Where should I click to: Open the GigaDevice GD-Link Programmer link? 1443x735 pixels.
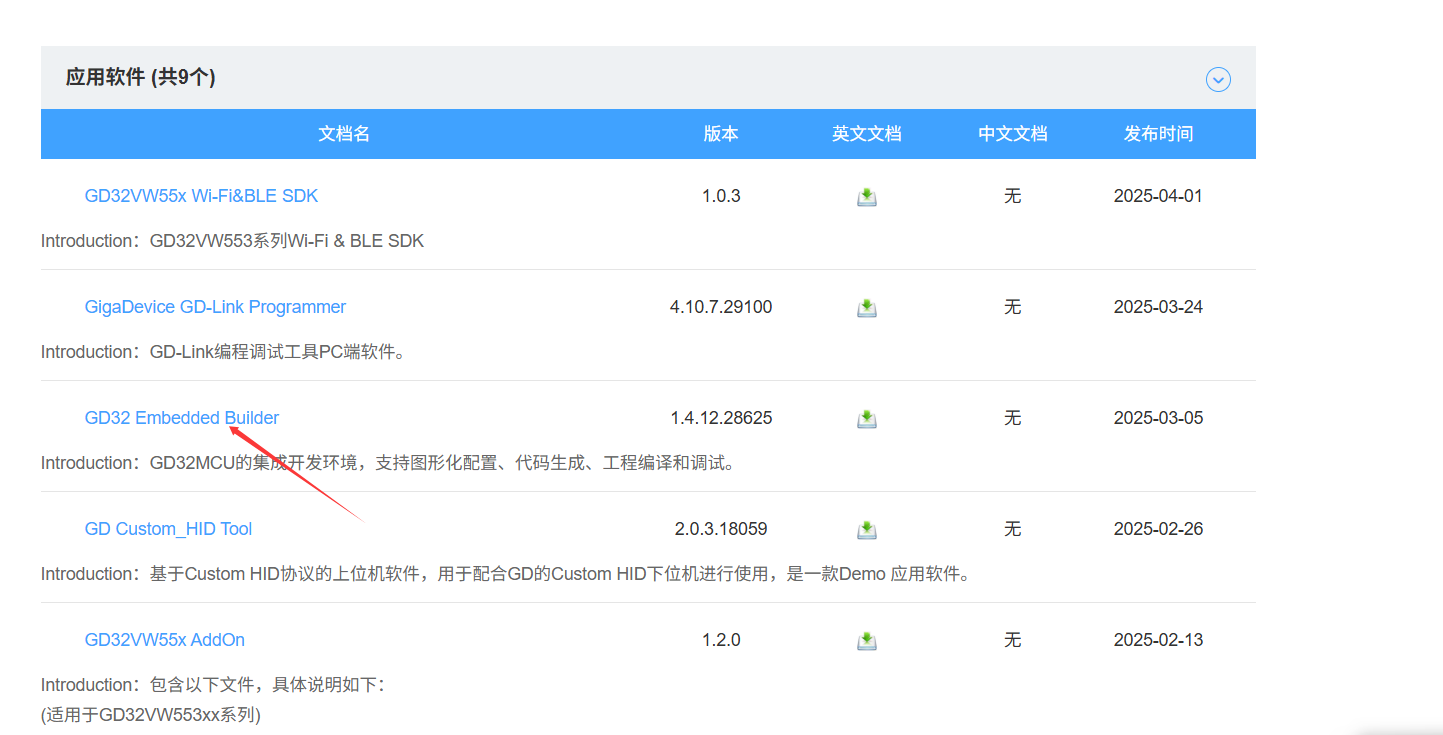click(x=215, y=307)
